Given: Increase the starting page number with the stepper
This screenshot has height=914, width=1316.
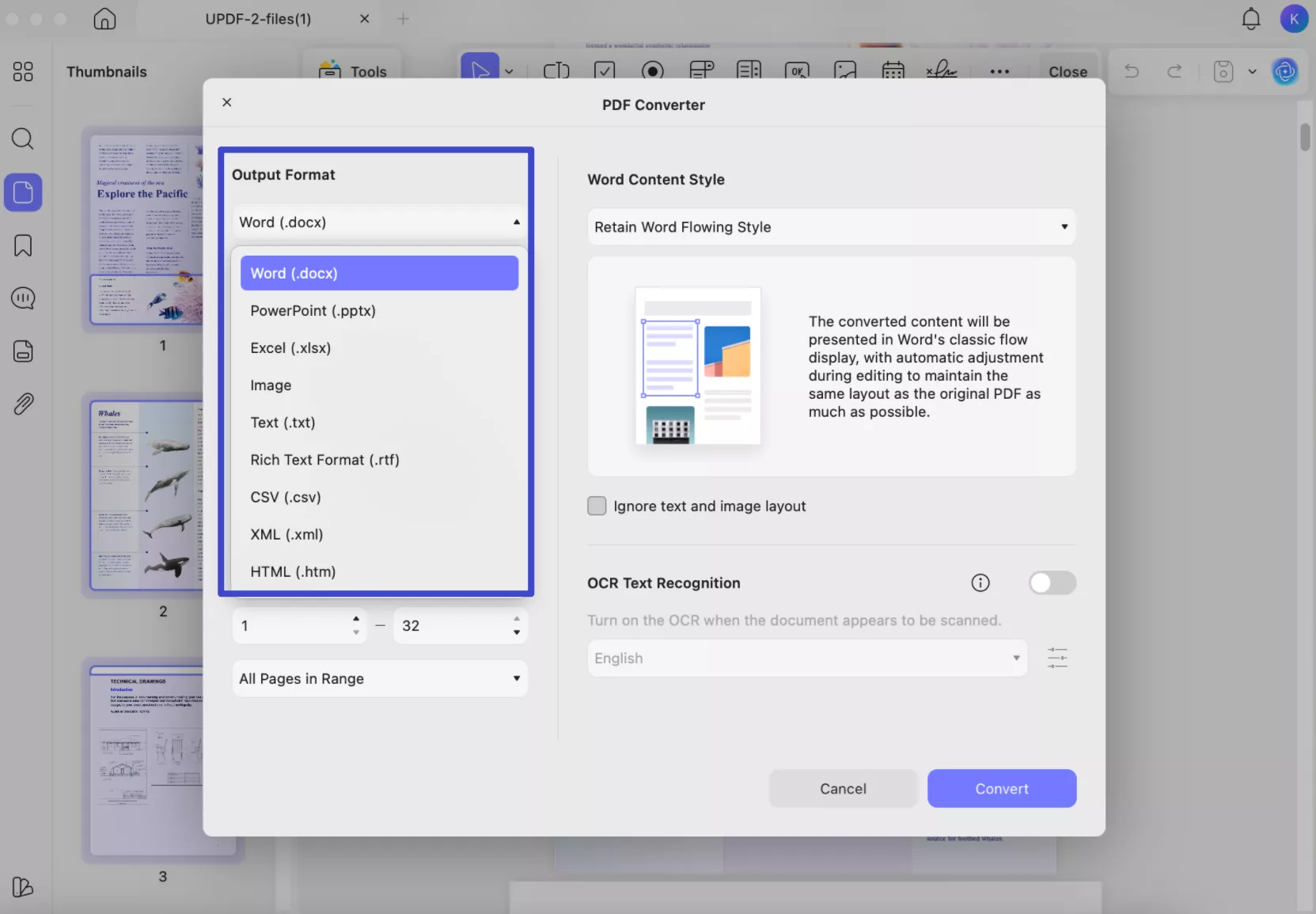Looking at the screenshot, I should tap(356, 619).
